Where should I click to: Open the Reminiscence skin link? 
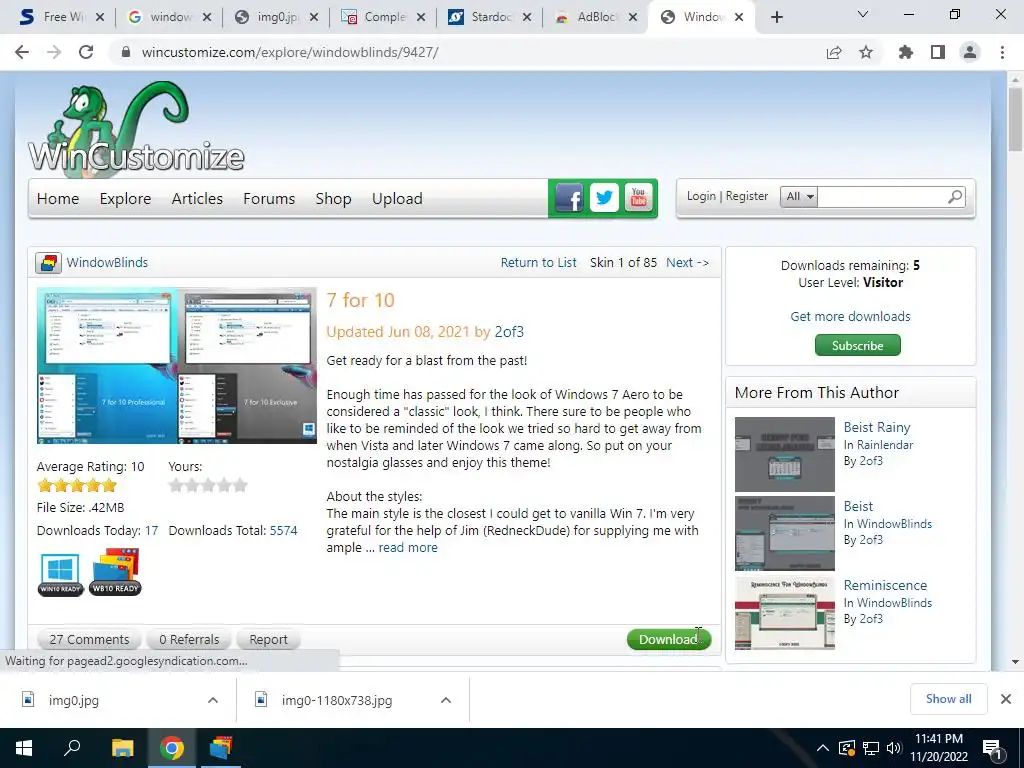click(885, 585)
